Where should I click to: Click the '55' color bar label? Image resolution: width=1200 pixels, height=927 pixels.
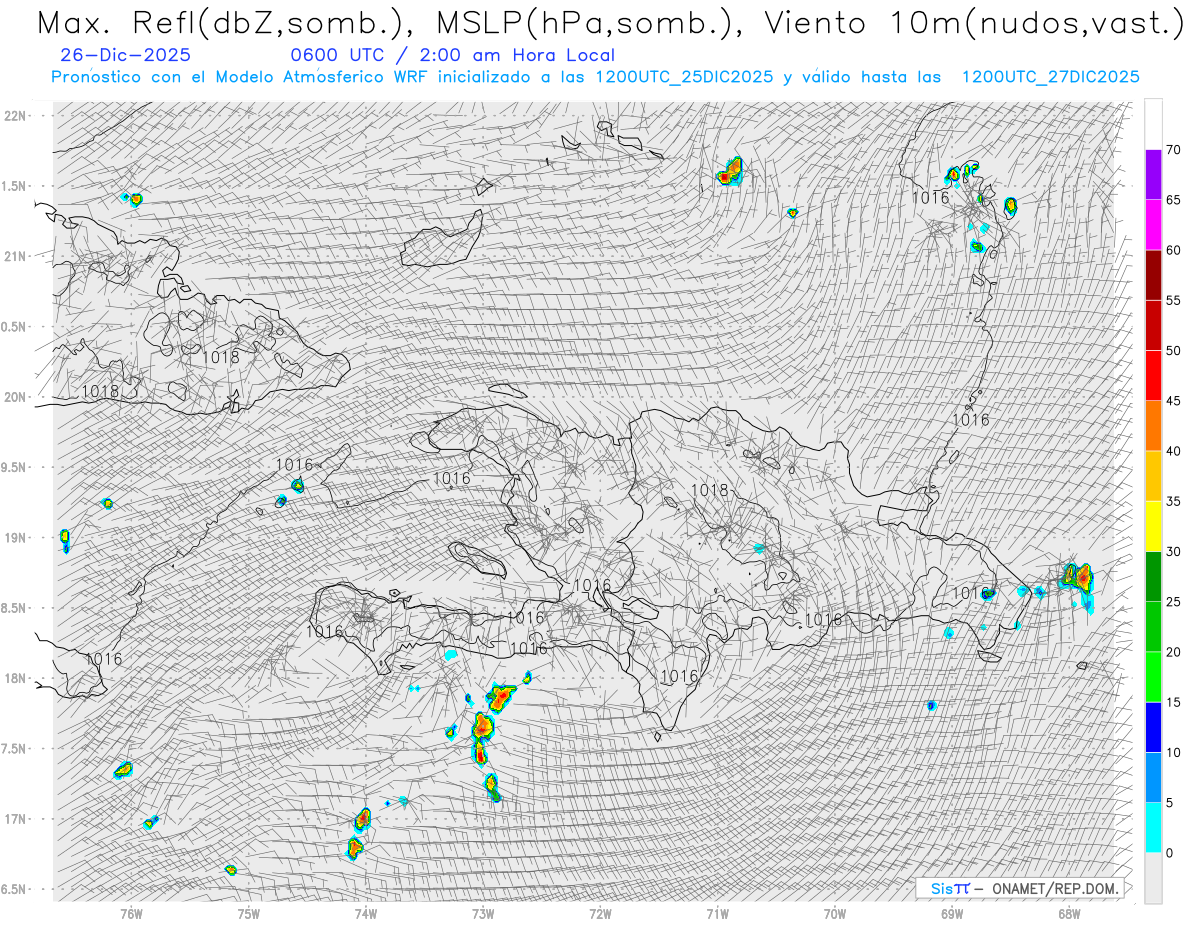coord(1174,300)
